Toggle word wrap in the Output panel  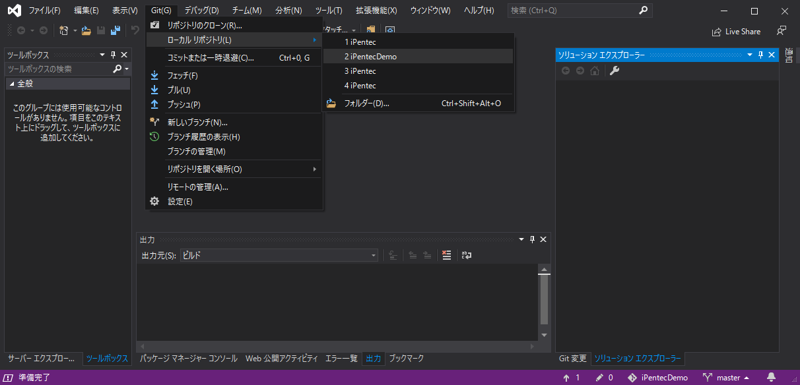click(466, 255)
